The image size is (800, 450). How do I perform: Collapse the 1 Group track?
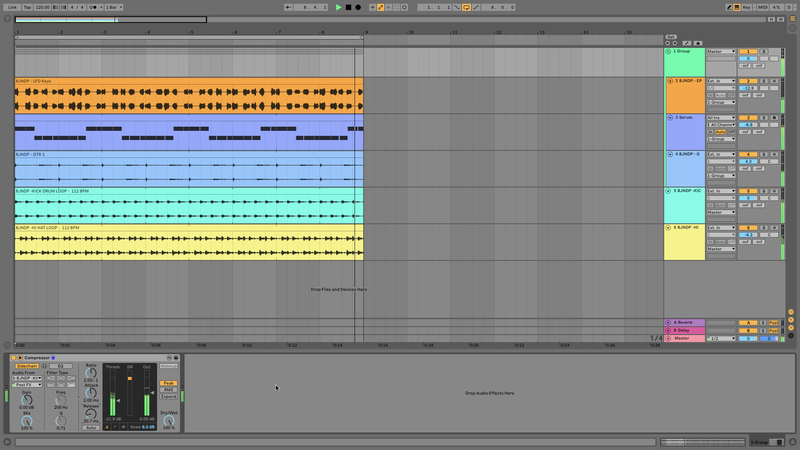tap(668, 51)
